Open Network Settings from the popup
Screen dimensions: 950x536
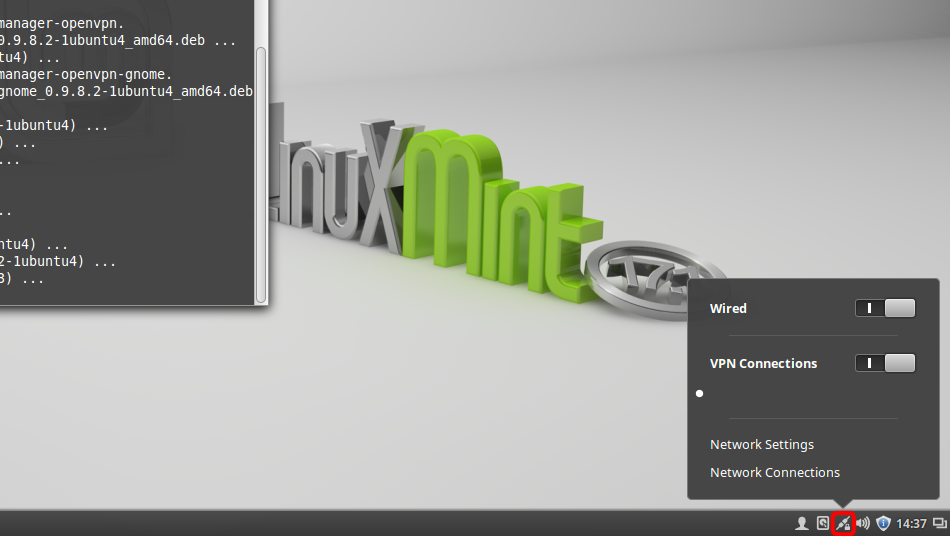(x=762, y=444)
